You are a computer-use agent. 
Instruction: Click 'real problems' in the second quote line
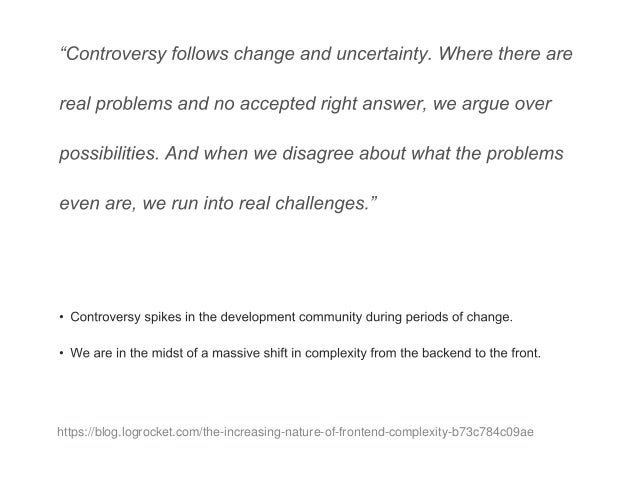pos(116,104)
